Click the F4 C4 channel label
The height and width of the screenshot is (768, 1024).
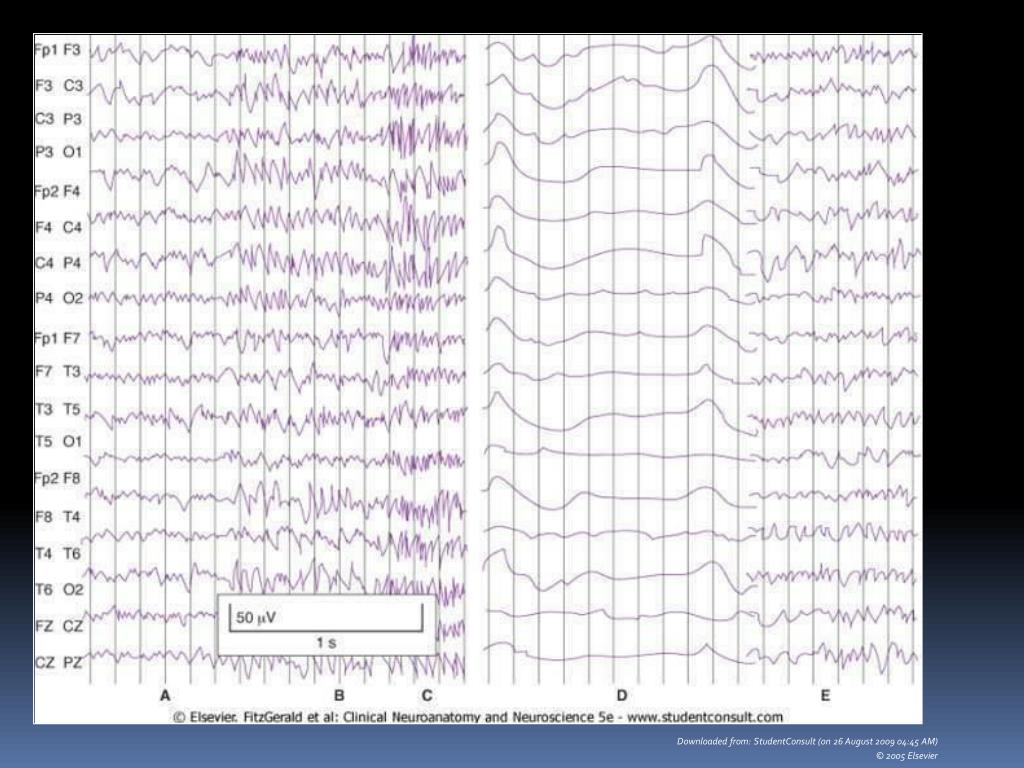click(x=59, y=227)
